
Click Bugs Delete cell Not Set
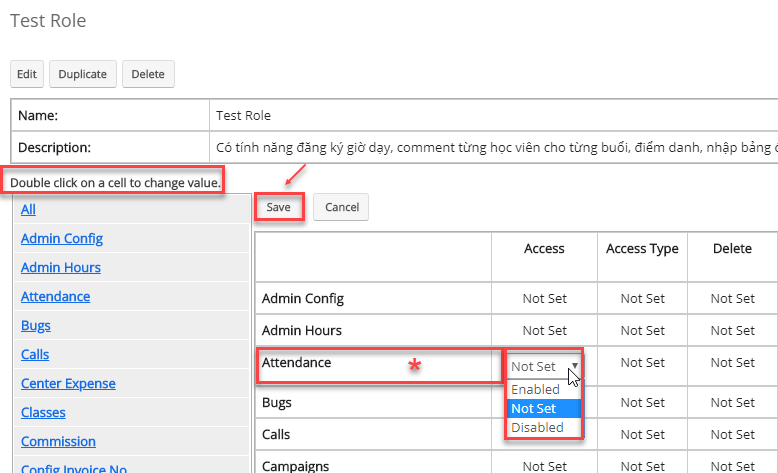[732, 403]
